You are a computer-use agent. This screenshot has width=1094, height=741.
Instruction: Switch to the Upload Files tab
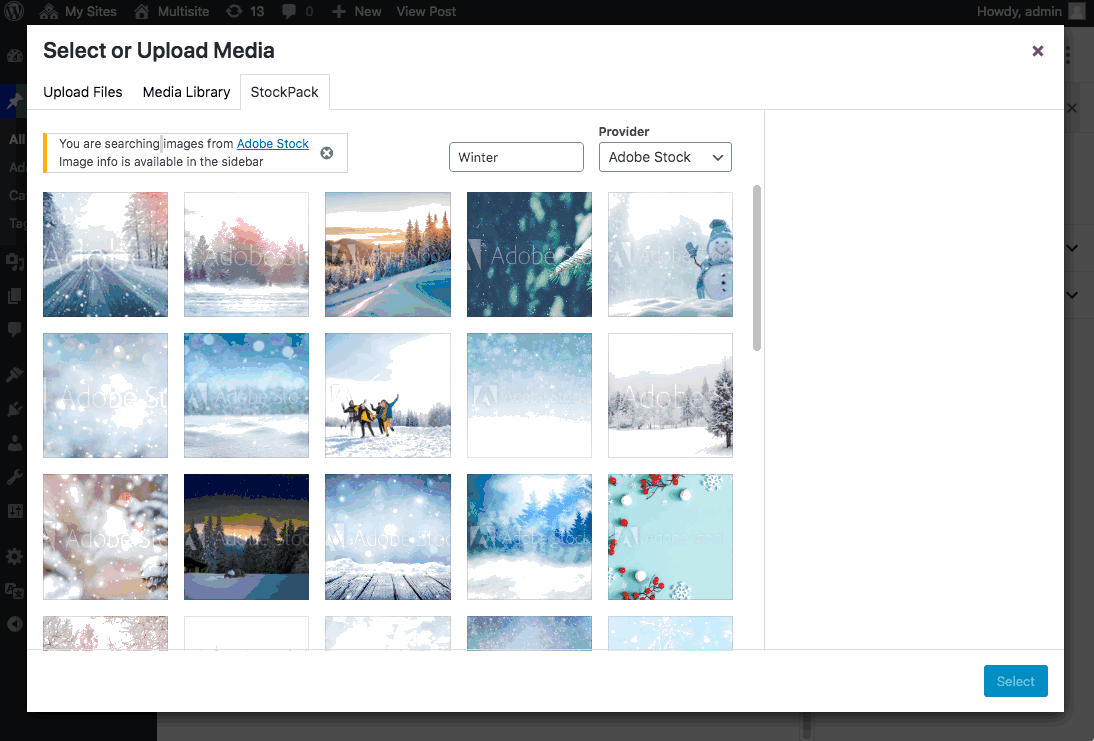[x=83, y=92]
